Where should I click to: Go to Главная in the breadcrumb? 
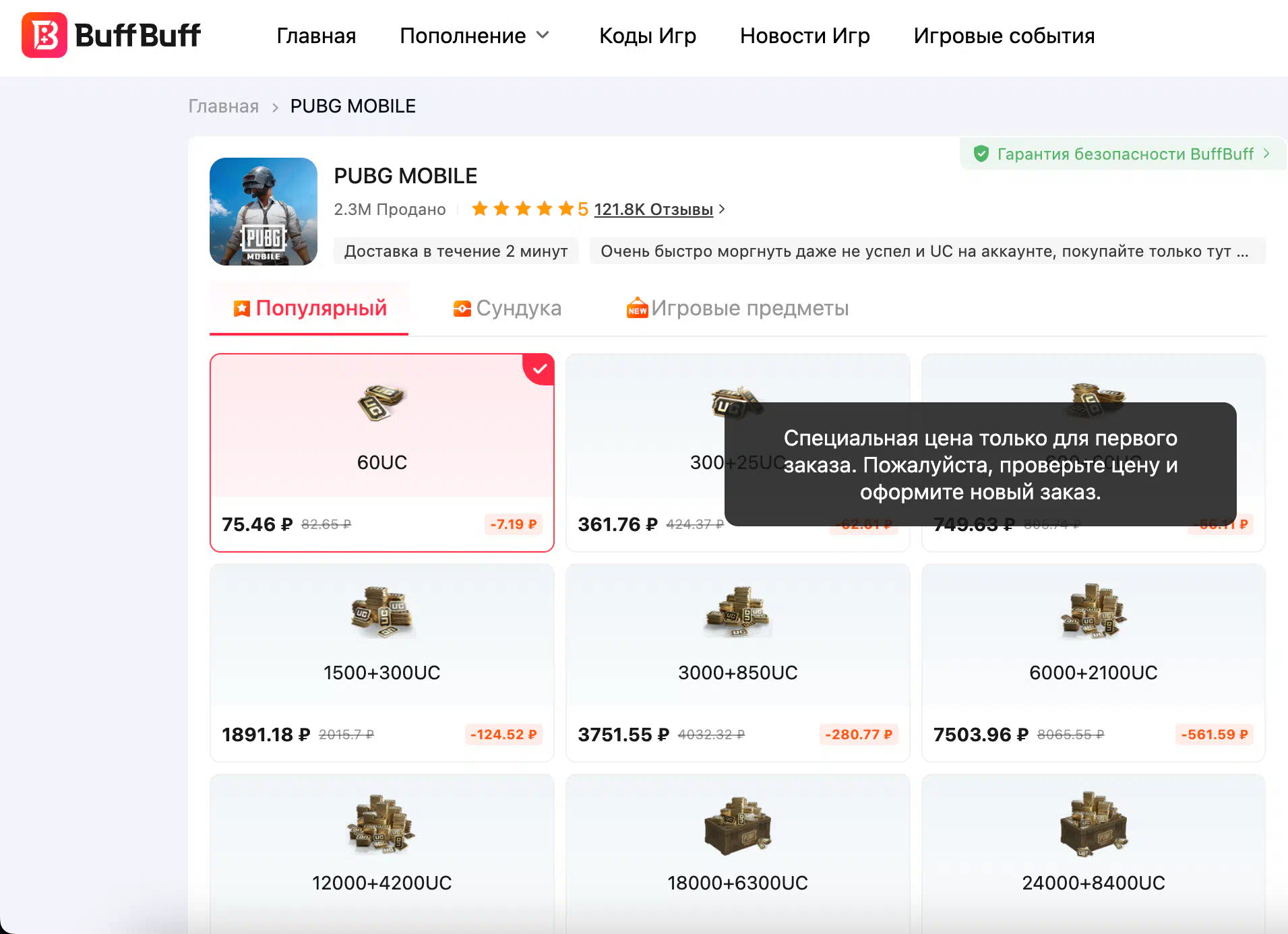point(223,106)
